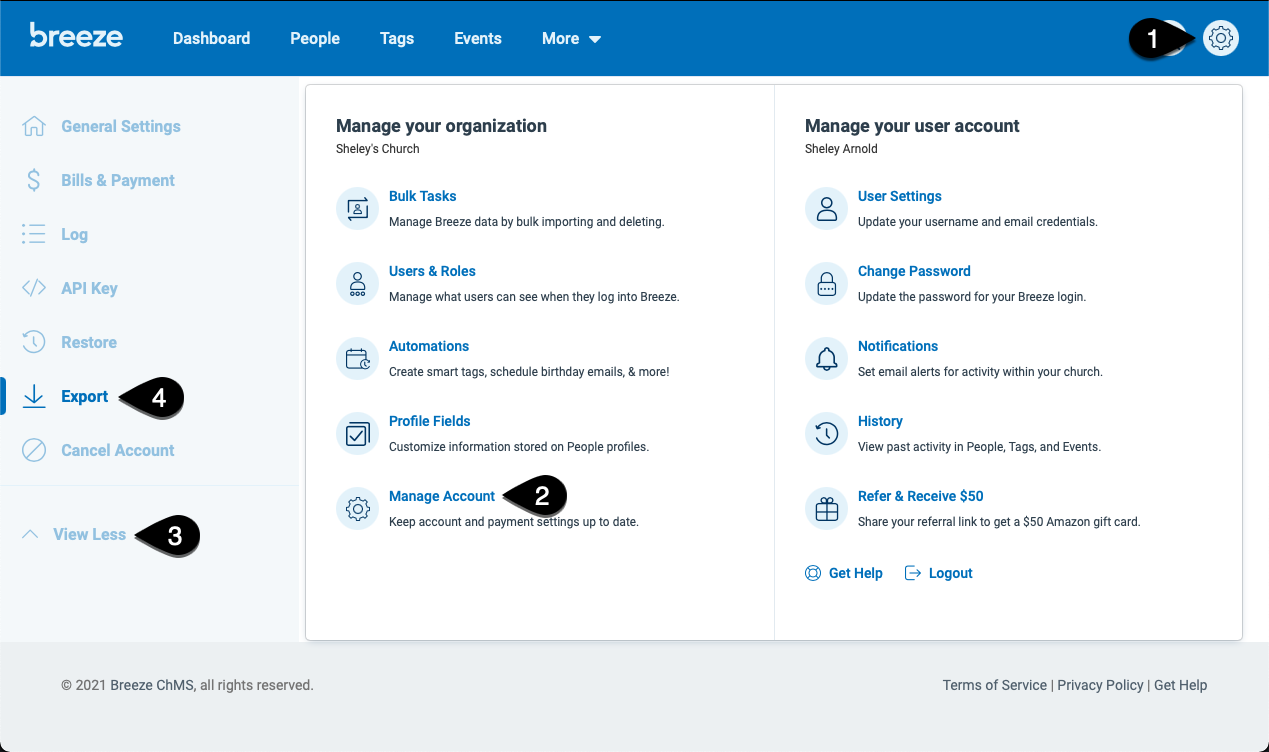Viewport: 1269px width, 752px height.
Task: Select Bills & Payment in sidebar
Action: click(x=118, y=180)
